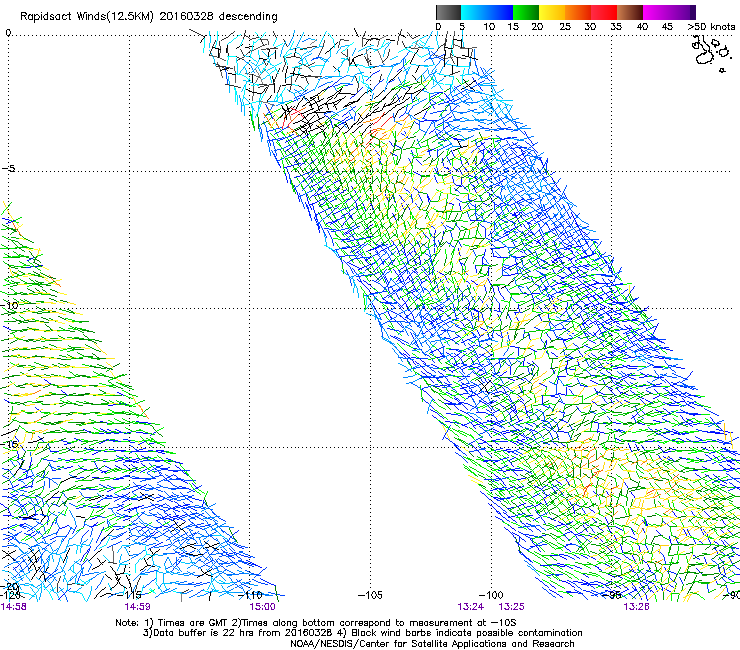Image resolution: width=740 pixels, height=650 pixels.
Task: Click the "14:58" swath time label
Action: (x=13, y=607)
